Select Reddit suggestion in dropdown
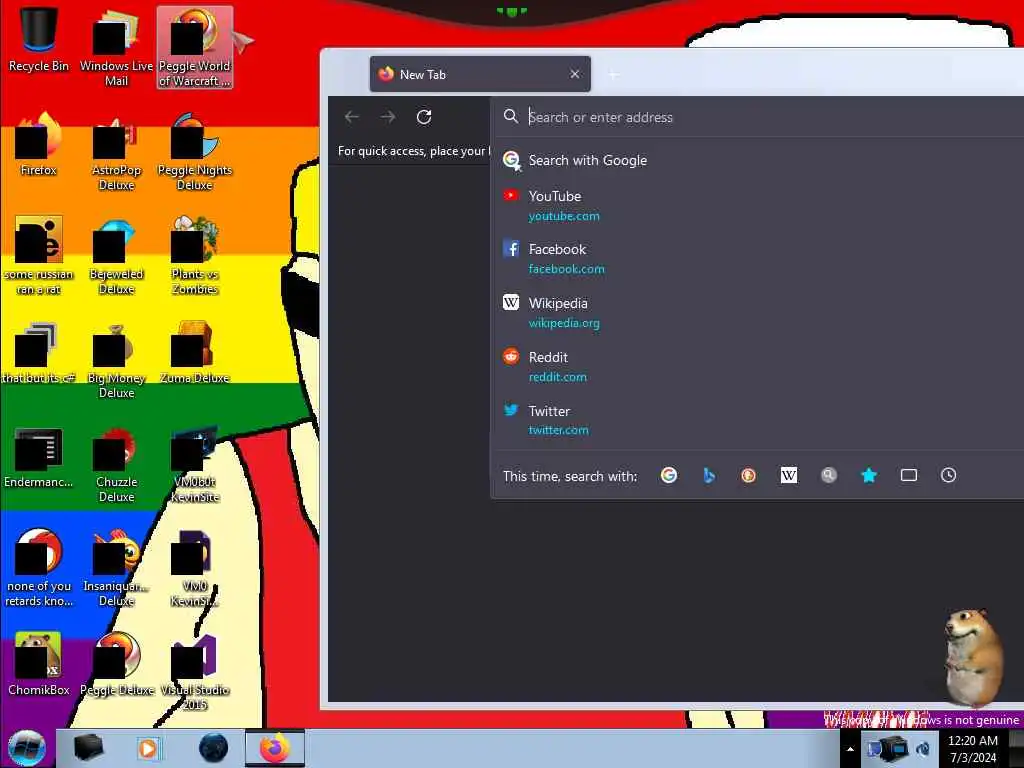Screen dimensions: 1024x768 758,366
